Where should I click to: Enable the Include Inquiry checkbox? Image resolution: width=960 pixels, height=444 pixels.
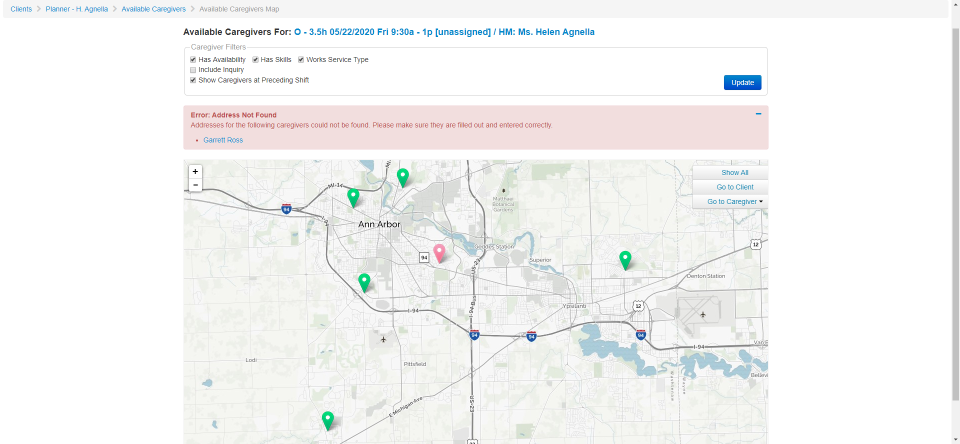193,70
